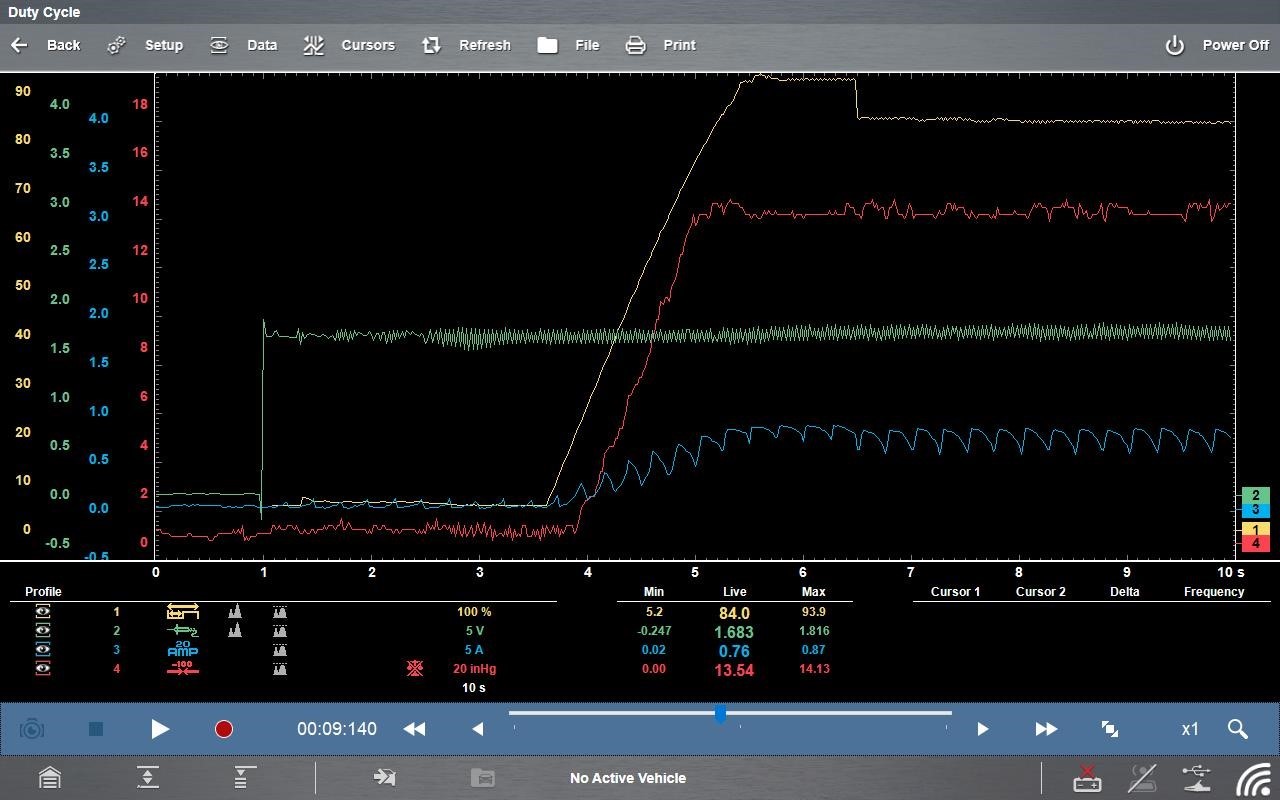The image size is (1280, 800).
Task: Click the inverted trace icon on channel 4
Action: (415, 668)
